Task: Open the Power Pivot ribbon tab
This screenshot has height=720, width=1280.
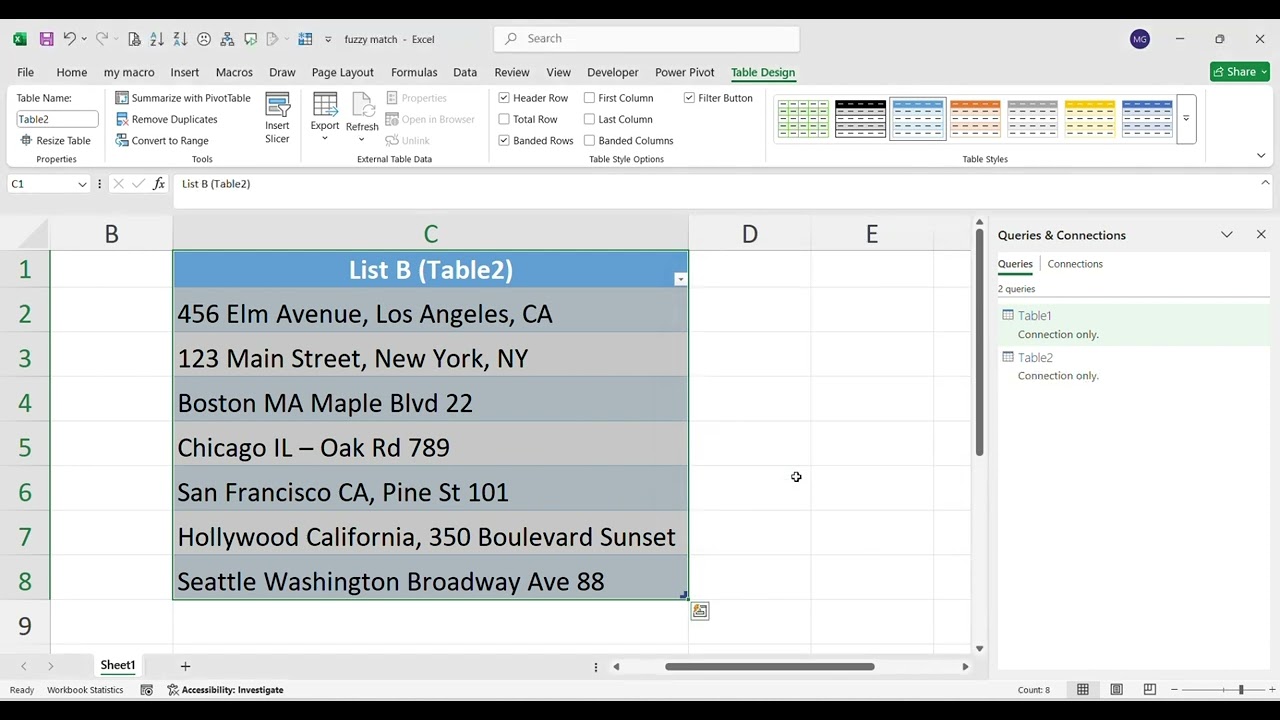Action: coord(684,72)
